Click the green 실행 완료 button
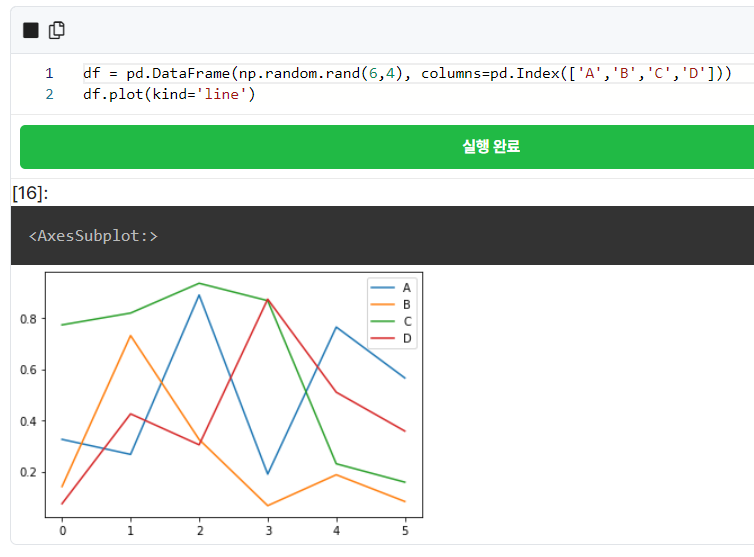Viewport: 754px width, 557px height. pyautogui.click(x=387, y=147)
